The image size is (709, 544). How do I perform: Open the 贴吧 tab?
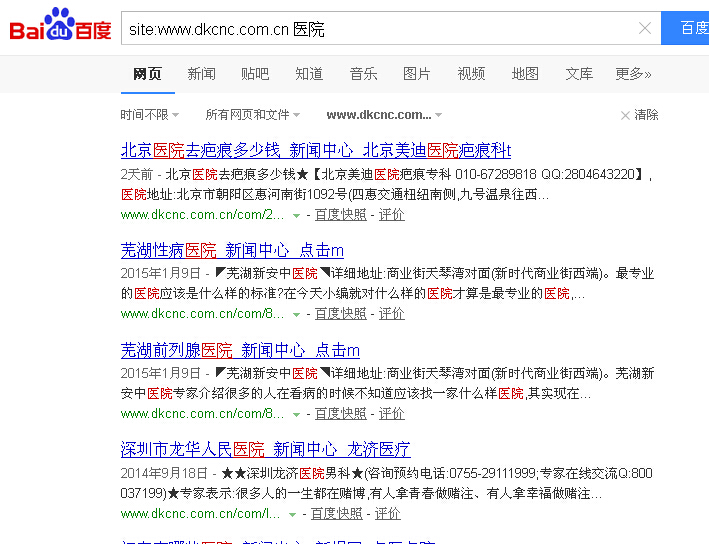pos(255,73)
